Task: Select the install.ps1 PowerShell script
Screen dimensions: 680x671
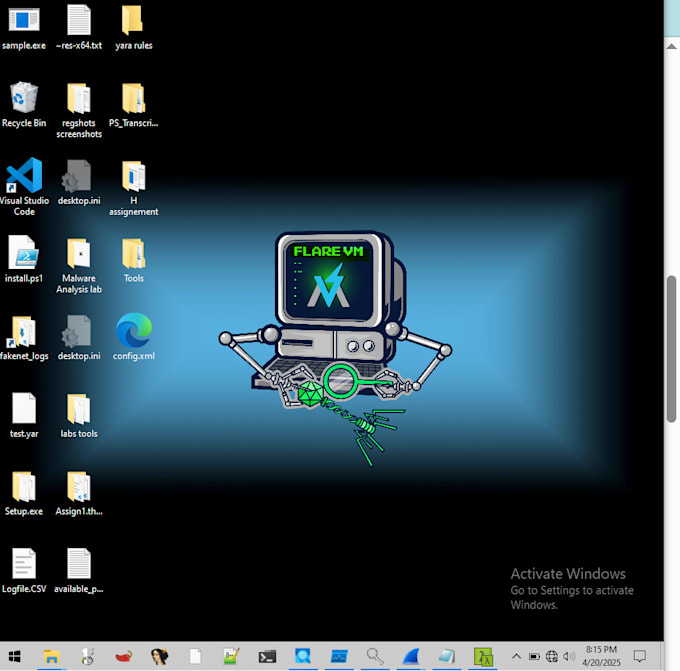Action: tap(24, 259)
